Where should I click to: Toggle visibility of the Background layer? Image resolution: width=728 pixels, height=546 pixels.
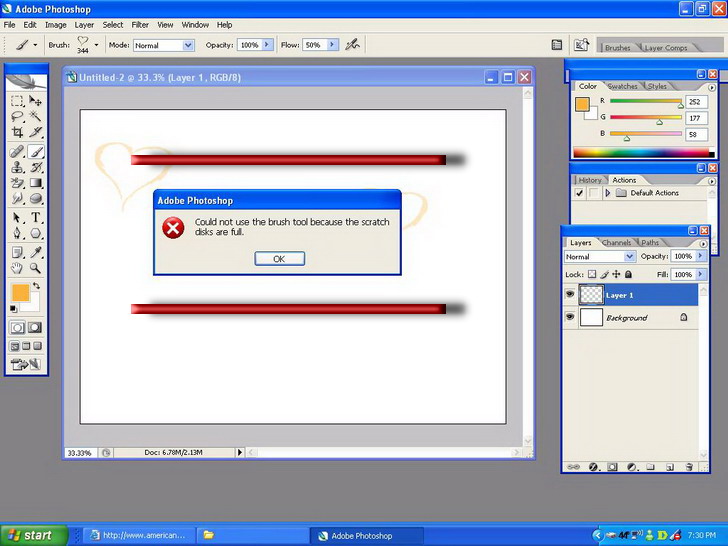click(570, 317)
